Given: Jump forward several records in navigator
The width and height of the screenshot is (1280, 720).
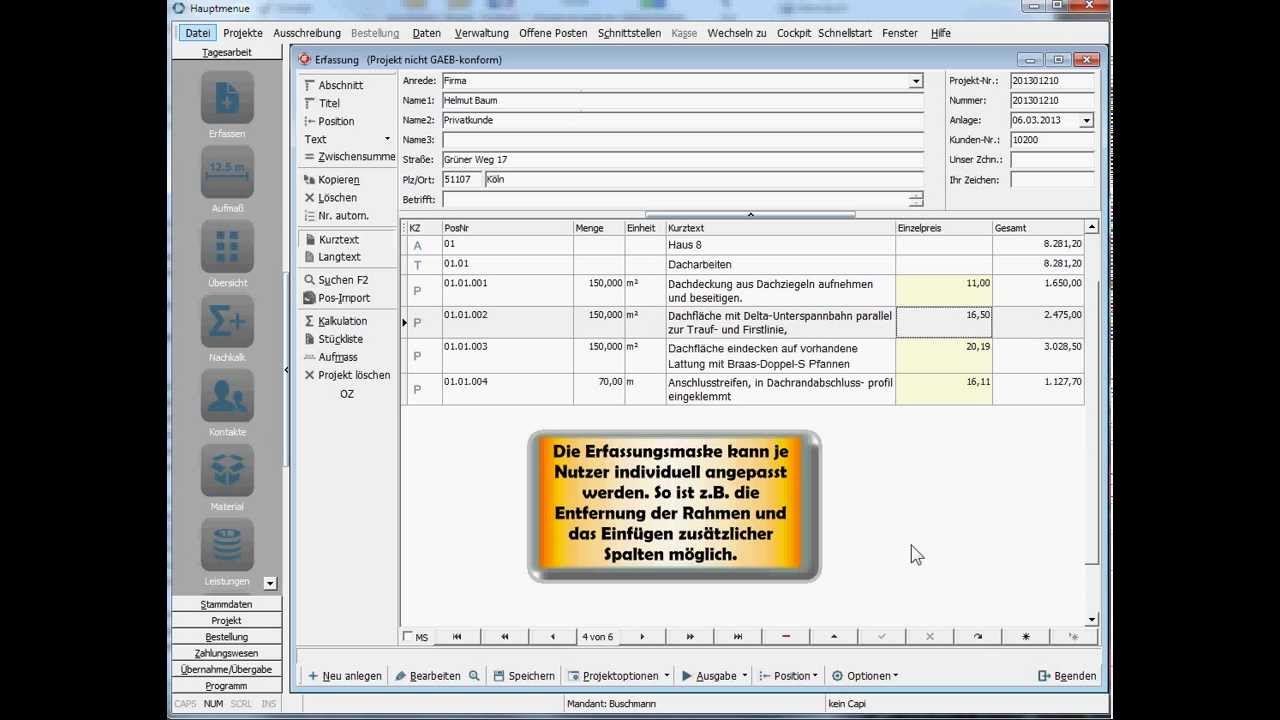Looking at the screenshot, I should [690, 637].
